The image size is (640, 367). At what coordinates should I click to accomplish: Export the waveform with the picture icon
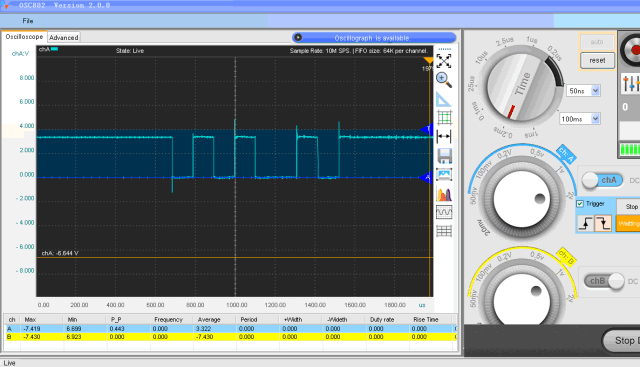click(x=444, y=175)
